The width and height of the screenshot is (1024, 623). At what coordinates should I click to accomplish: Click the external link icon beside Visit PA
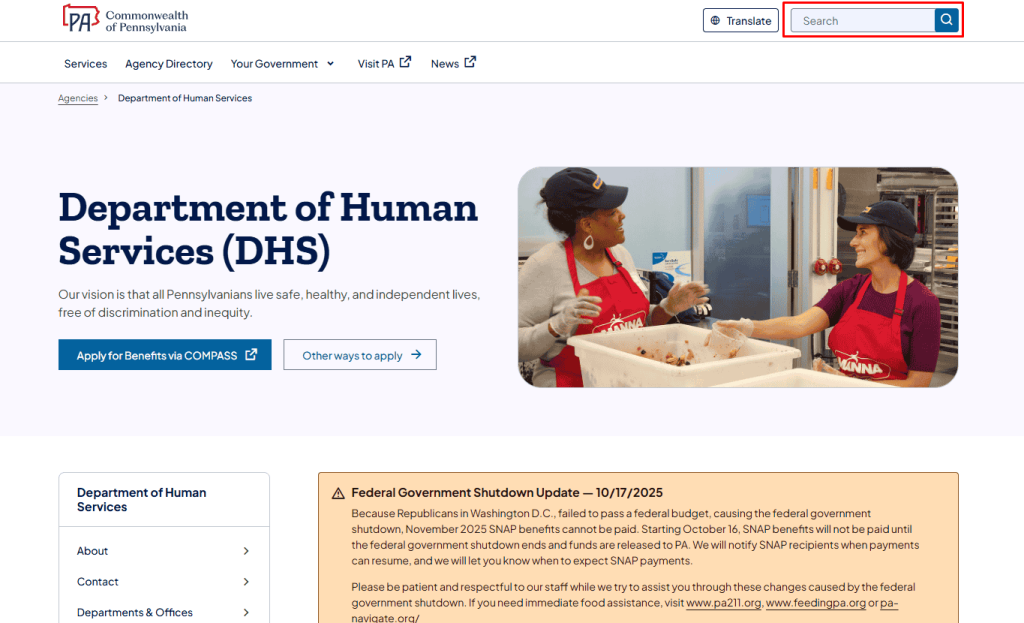(x=405, y=62)
